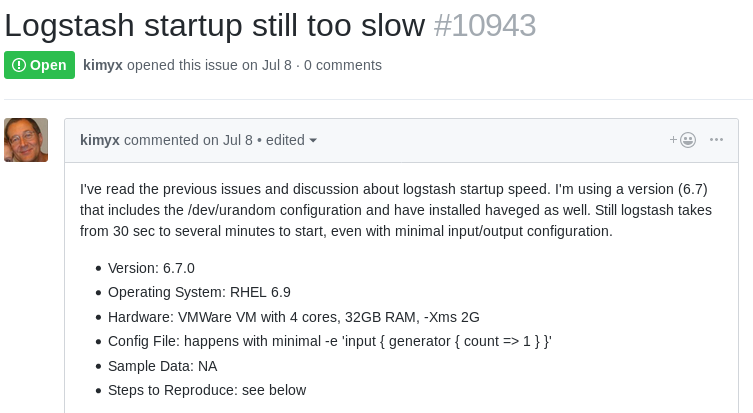The image size is (753, 413).
Task: Open kimyx's profile picture
Action: click(26, 140)
